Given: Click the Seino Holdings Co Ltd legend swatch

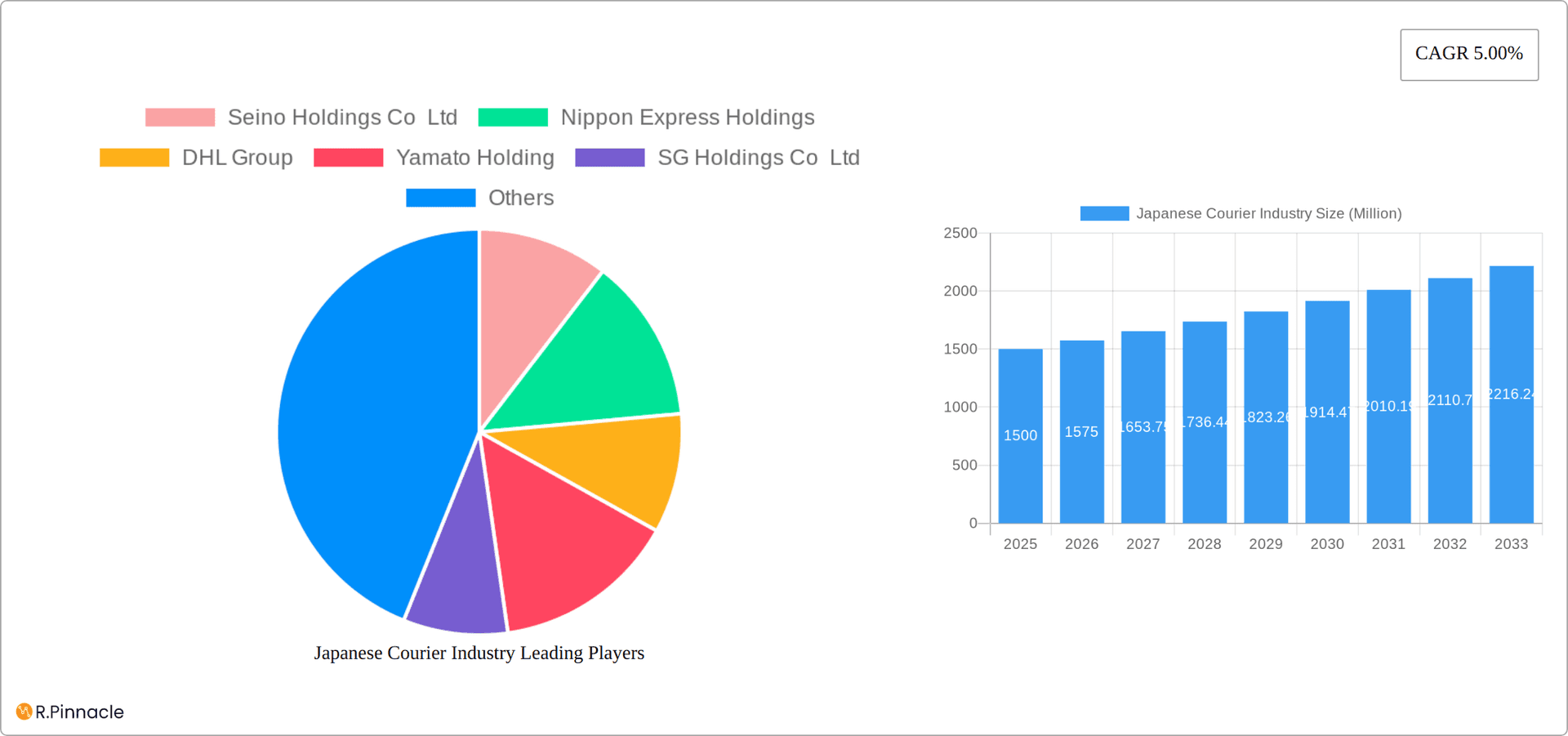Looking at the screenshot, I should [178, 117].
